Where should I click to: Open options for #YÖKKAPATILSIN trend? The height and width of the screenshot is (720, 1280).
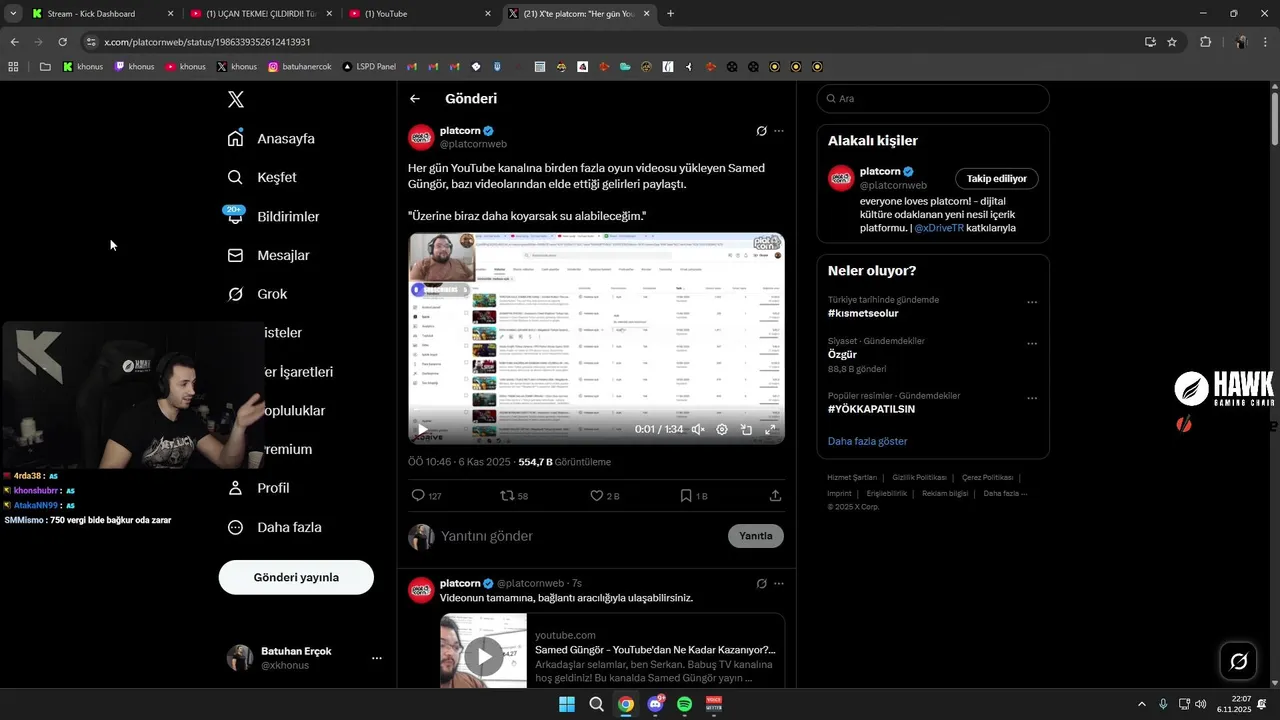[1032, 398]
